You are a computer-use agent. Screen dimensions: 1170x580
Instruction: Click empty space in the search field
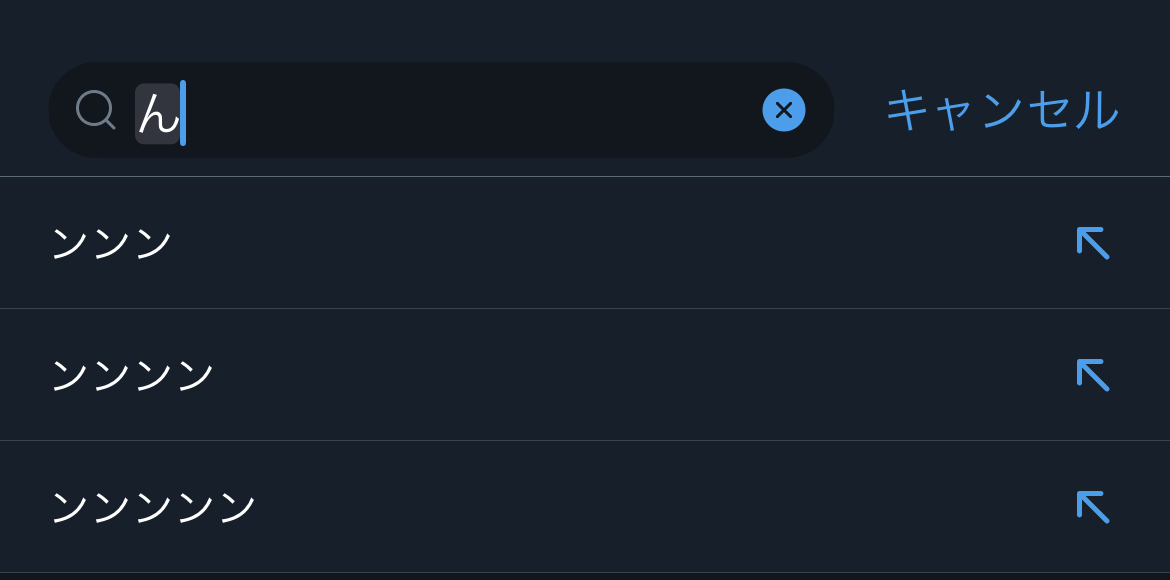[x=470, y=110]
